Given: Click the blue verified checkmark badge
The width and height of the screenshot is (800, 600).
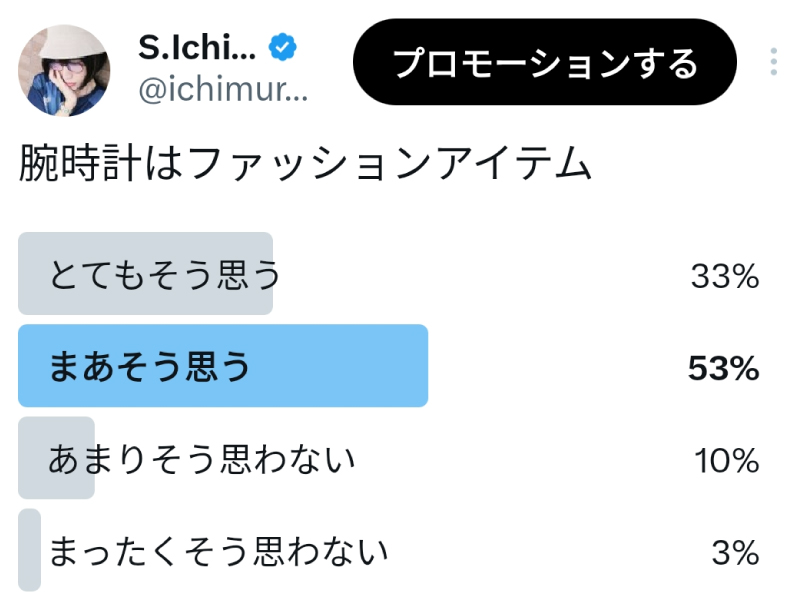Looking at the screenshot, I should (x=283, y=46).
